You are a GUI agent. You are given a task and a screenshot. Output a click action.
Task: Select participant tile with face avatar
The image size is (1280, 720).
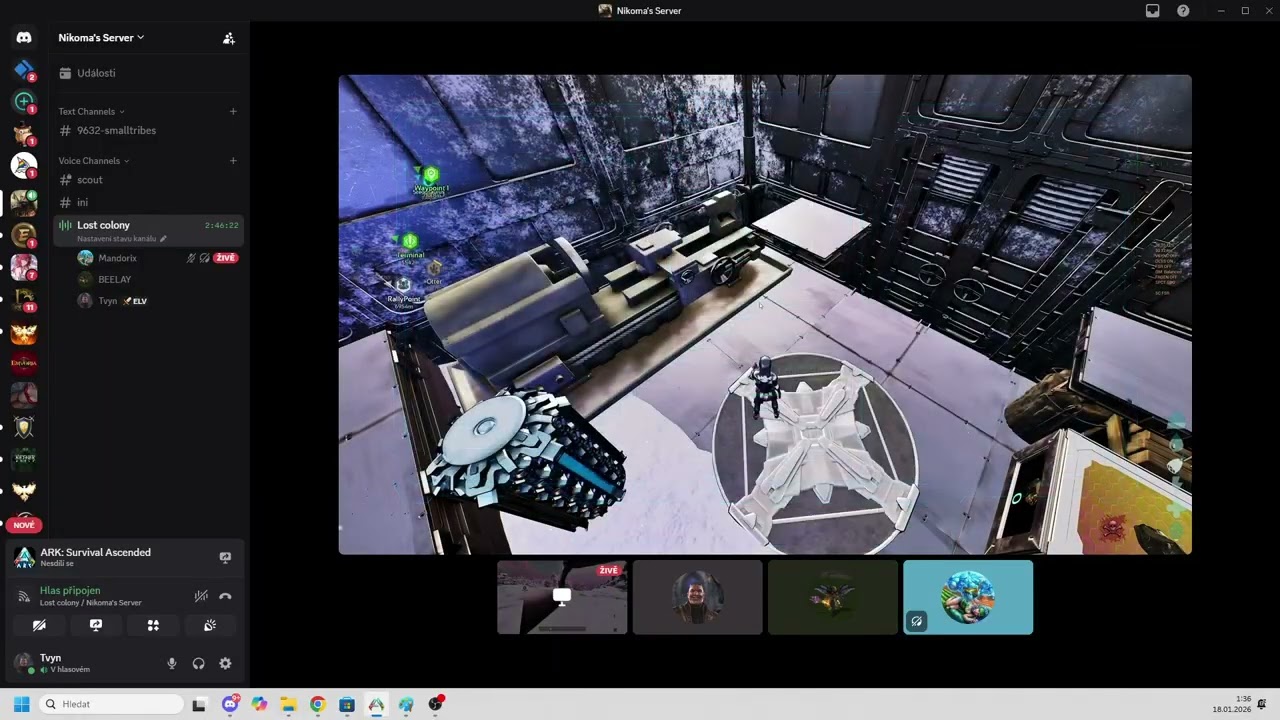click(697, 597)
